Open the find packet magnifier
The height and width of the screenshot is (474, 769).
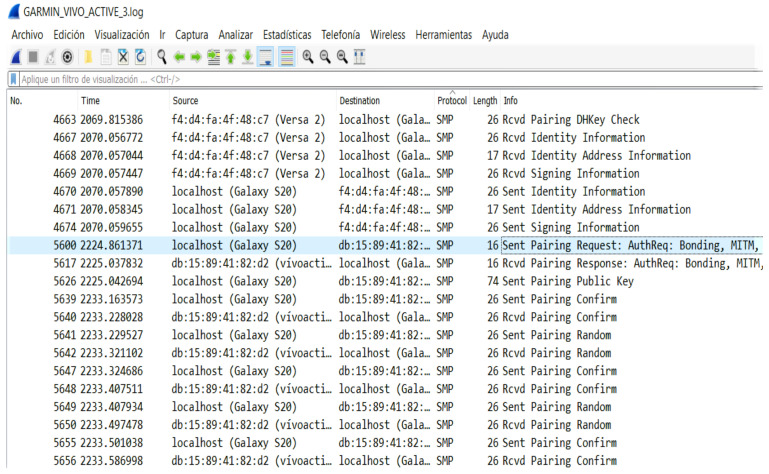[x=161, y=57]
